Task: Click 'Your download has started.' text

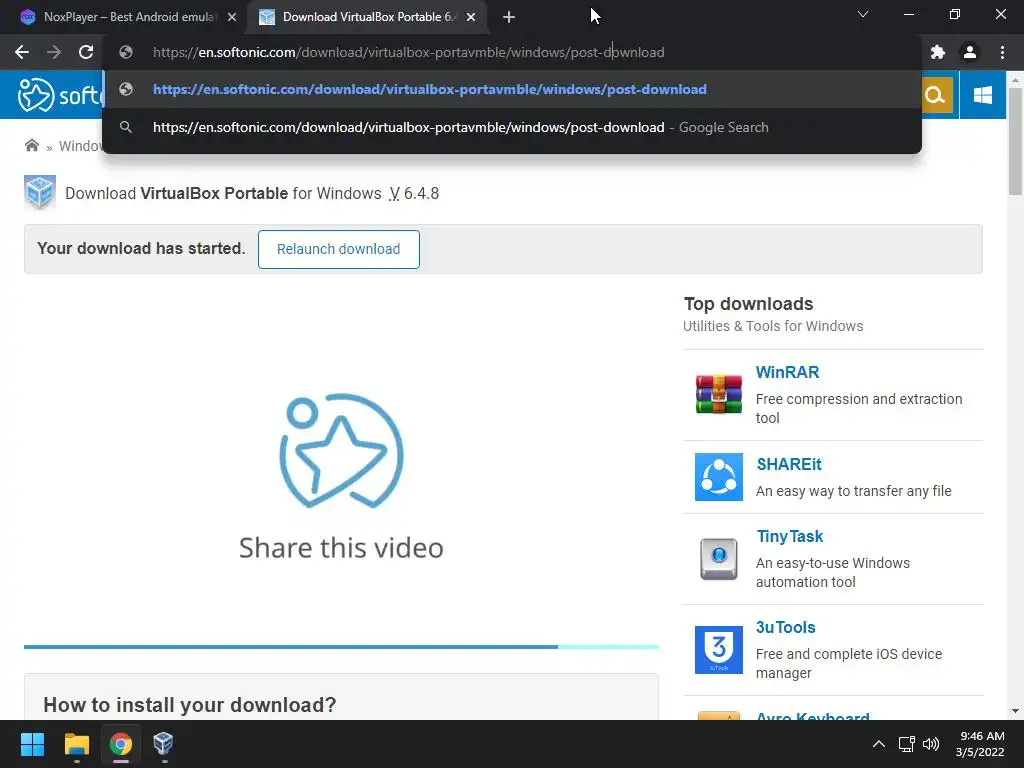Action: 141,248
